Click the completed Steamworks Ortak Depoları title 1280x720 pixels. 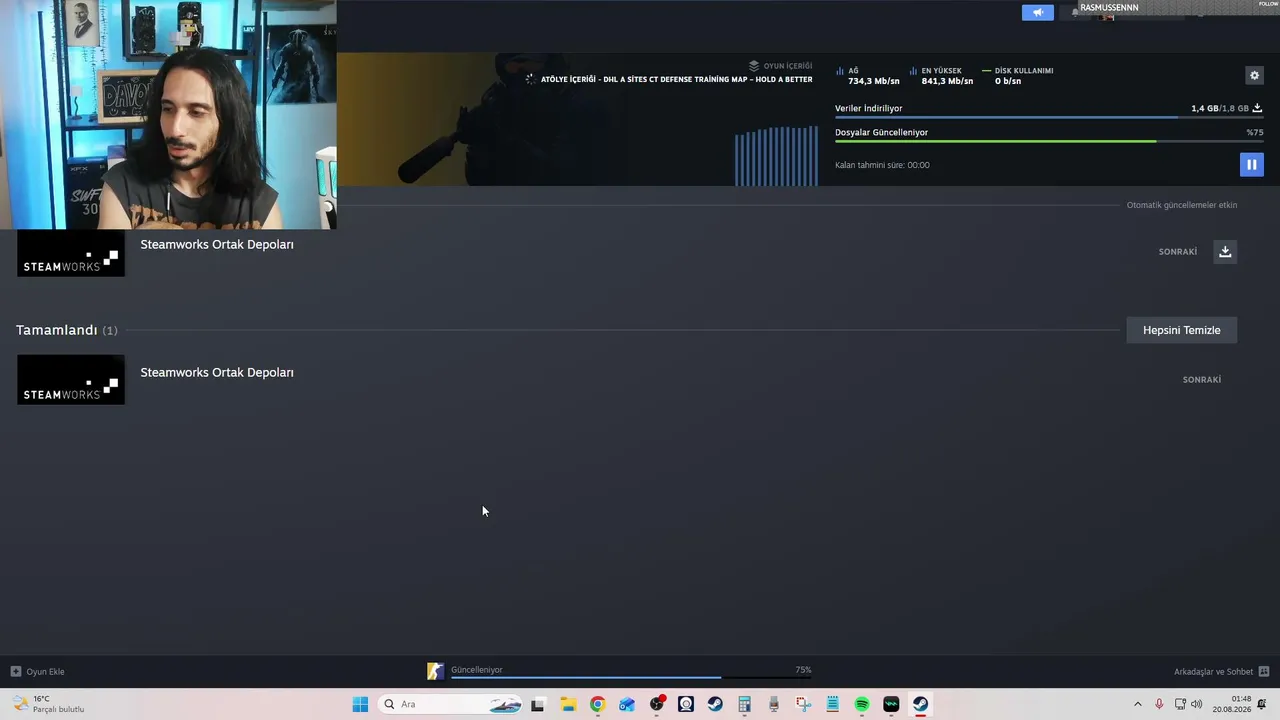(x=217, y=372)
